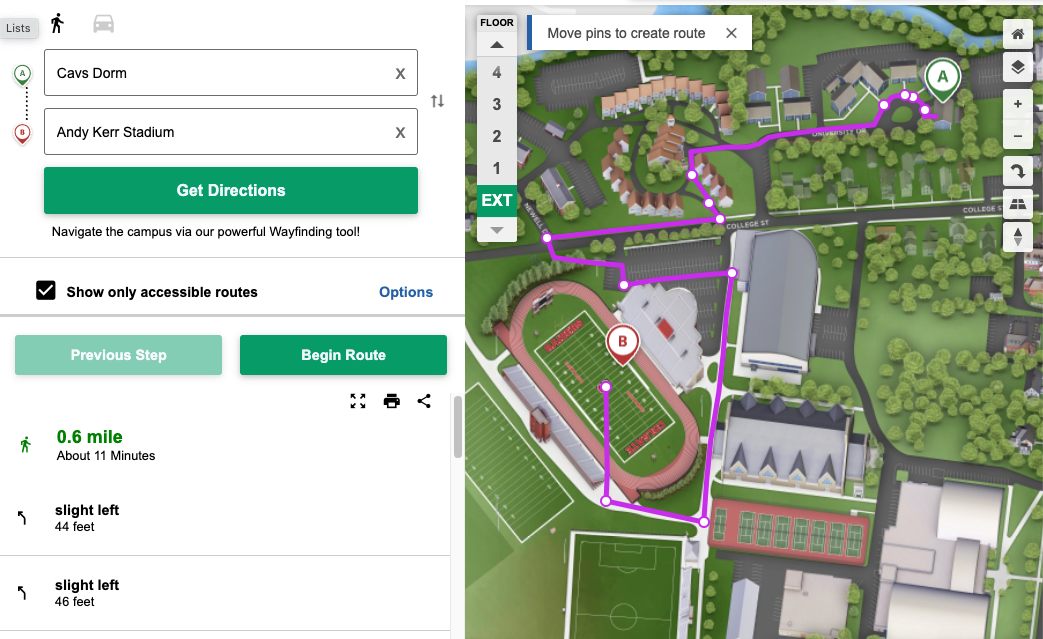Click the directions list scrollbar
Image resolution: width=1043 pixels, height=639 pixels.
(458, 427)
